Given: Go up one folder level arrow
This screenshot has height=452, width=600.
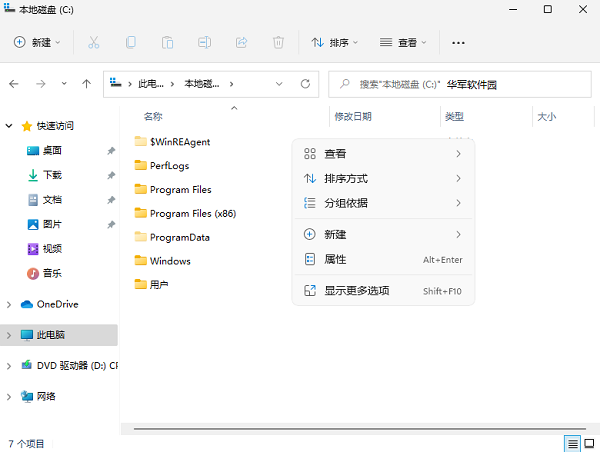Looking at the screenshot, I should pyautogui.click(x=86, y=84).
